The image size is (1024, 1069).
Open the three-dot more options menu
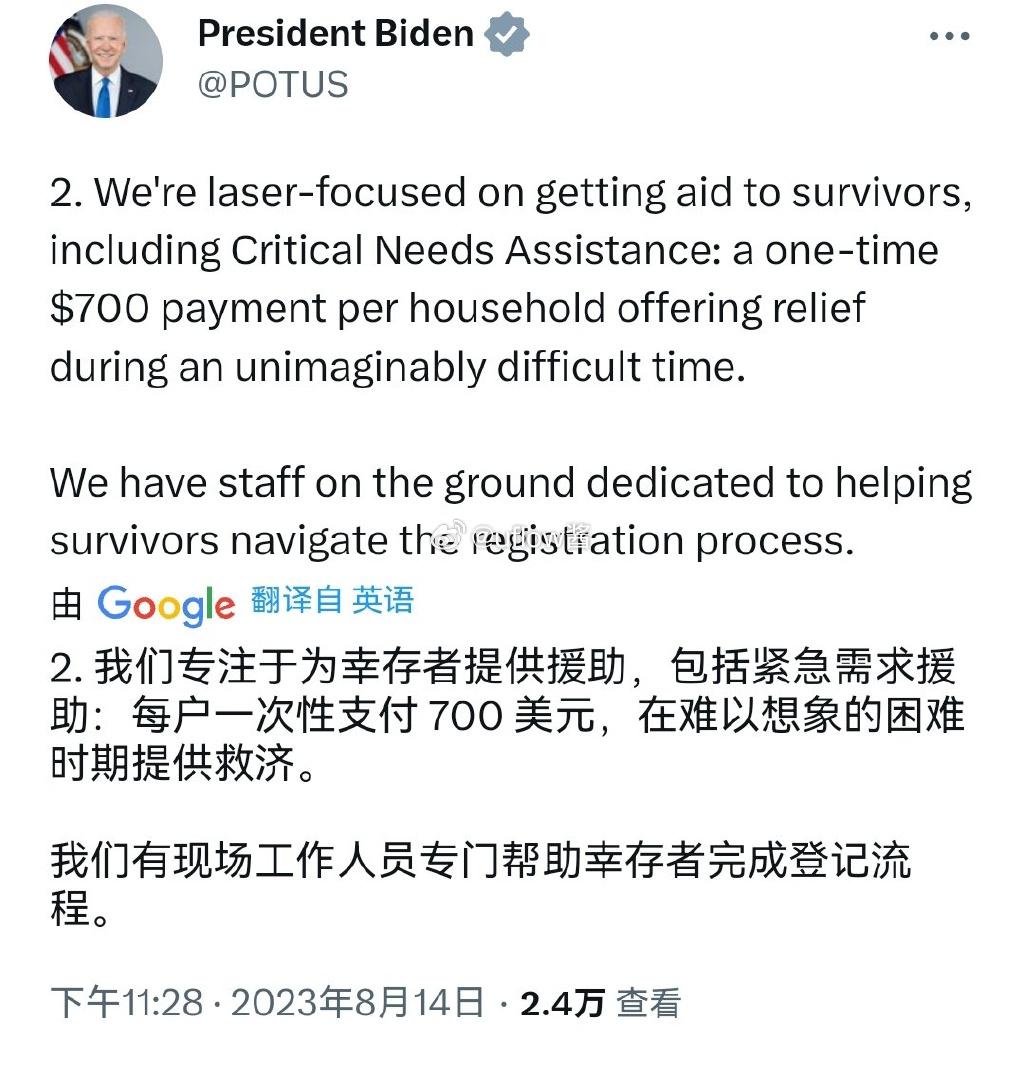(x=950, y=35)
